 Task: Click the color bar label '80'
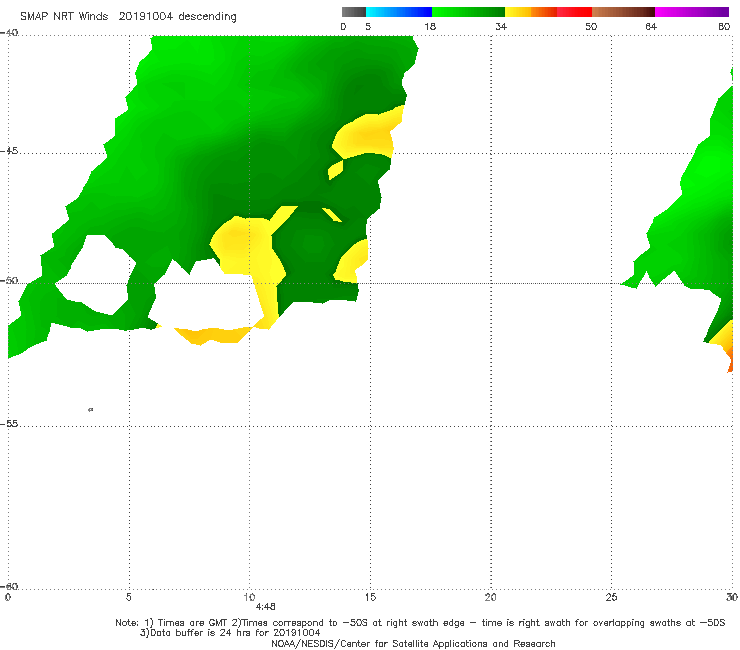724,27
